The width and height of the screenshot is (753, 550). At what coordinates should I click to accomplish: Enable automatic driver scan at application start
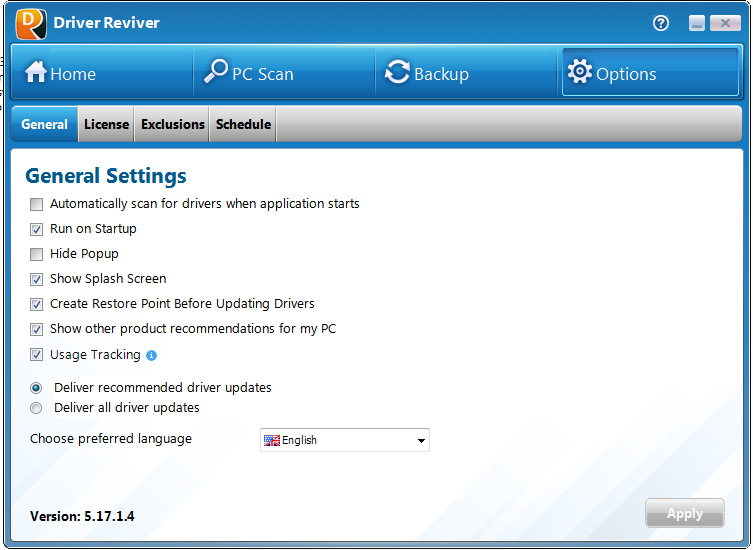pos(36,204)
